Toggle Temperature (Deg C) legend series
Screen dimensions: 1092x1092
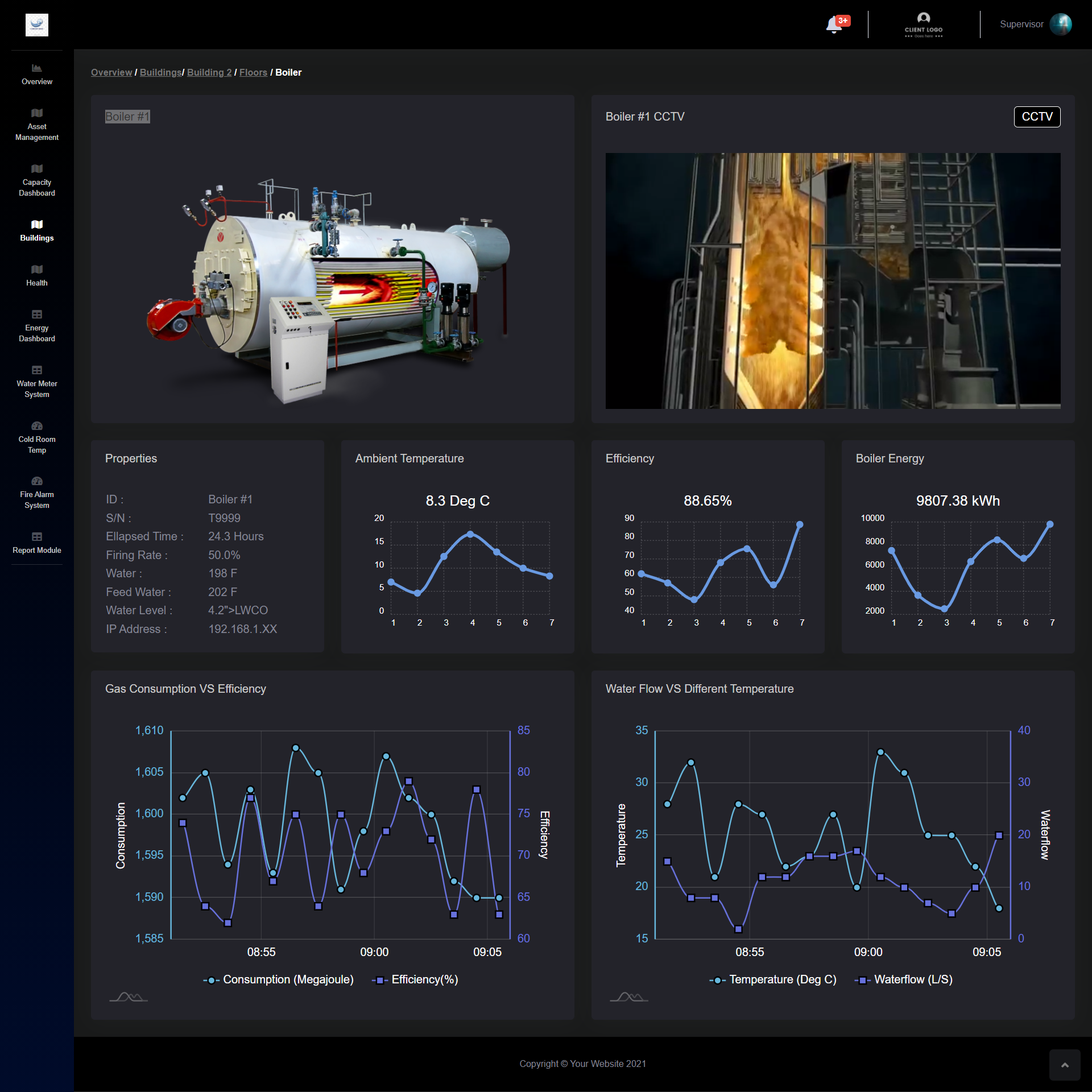click(x=773, y=979)
